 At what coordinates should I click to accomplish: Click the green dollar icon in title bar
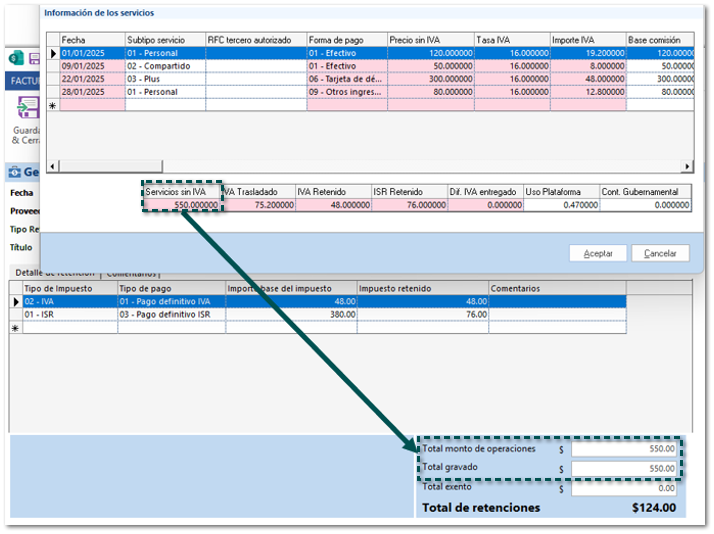point(17,58)
